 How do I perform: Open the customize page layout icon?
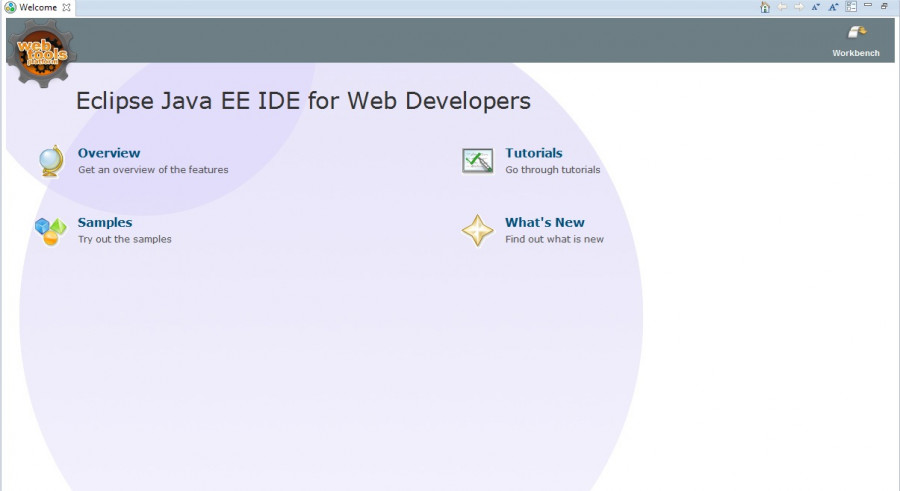[851, 7]
